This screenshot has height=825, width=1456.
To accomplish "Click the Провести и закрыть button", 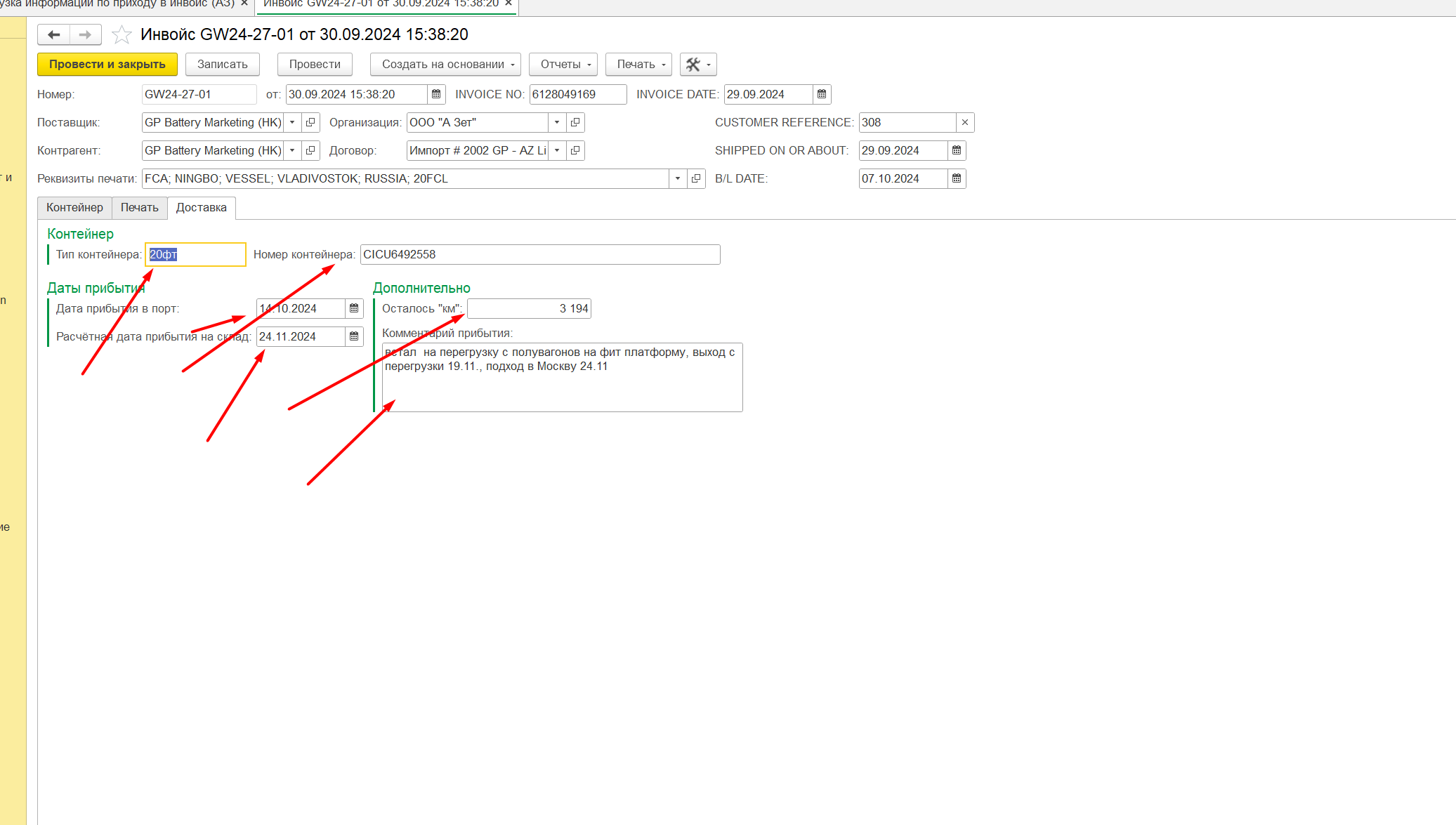I will click(x=107, y=65).
